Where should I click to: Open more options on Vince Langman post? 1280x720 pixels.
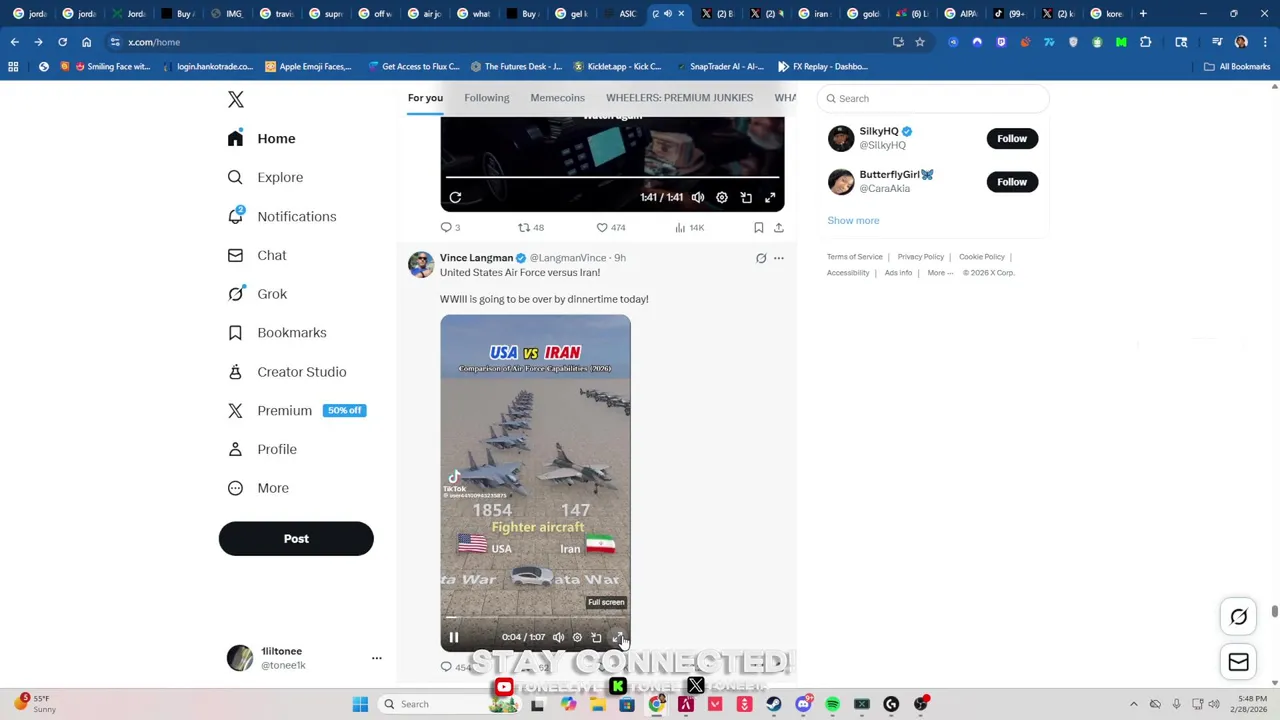click(779, 258)
